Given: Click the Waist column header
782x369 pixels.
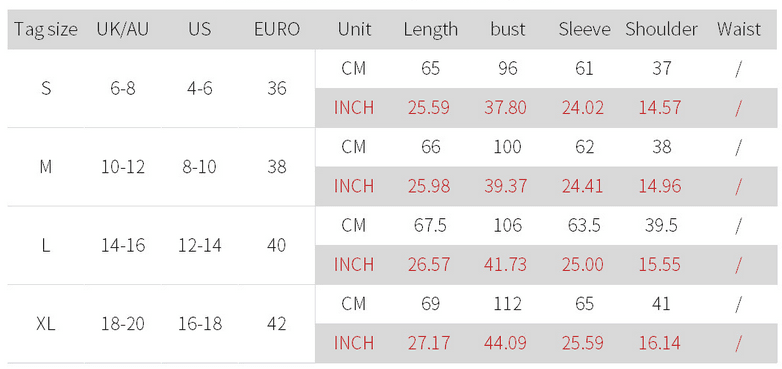Looking at the screenshot, I should [x=739, y=29].
